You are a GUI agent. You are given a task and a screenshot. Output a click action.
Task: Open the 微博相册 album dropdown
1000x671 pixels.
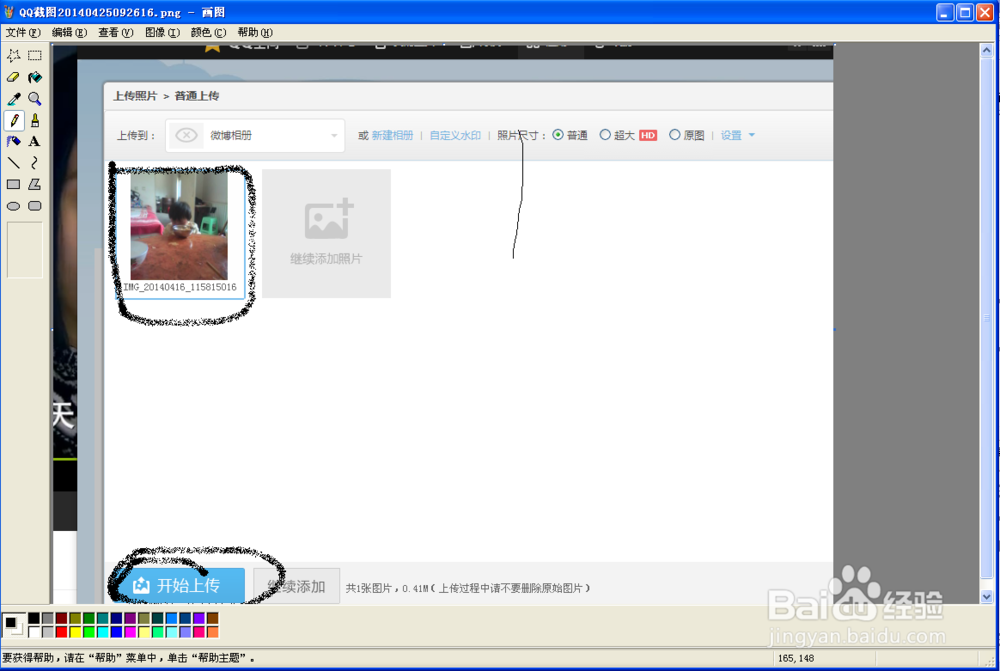pyautogui.click(x=255, y=135)
